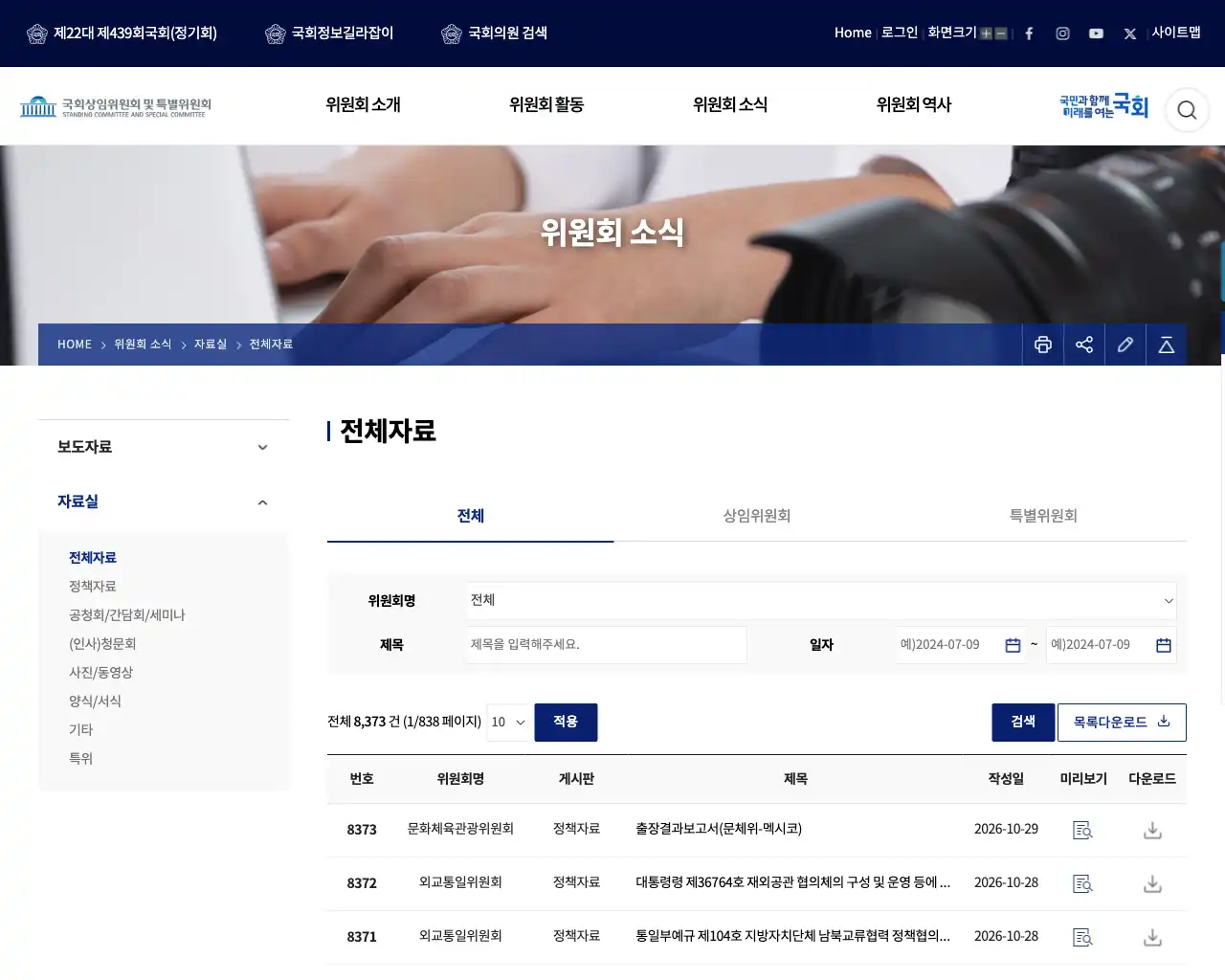Click the start date input field
The height and width of the screenshot is (980, 1225).
(x=960, y=645)
